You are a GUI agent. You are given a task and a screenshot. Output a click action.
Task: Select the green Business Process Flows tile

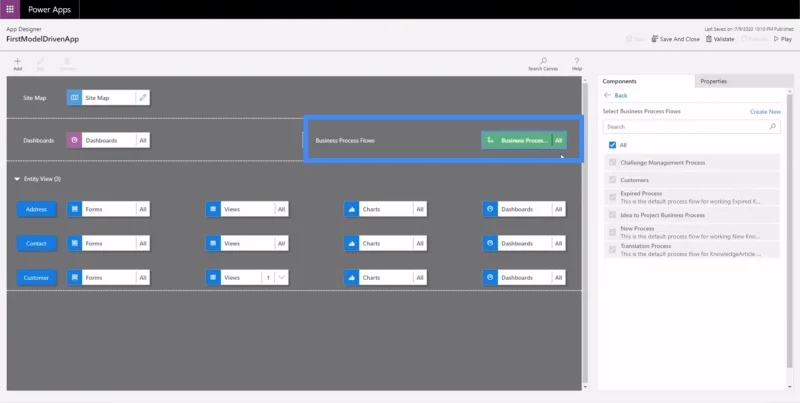(524, 140)
